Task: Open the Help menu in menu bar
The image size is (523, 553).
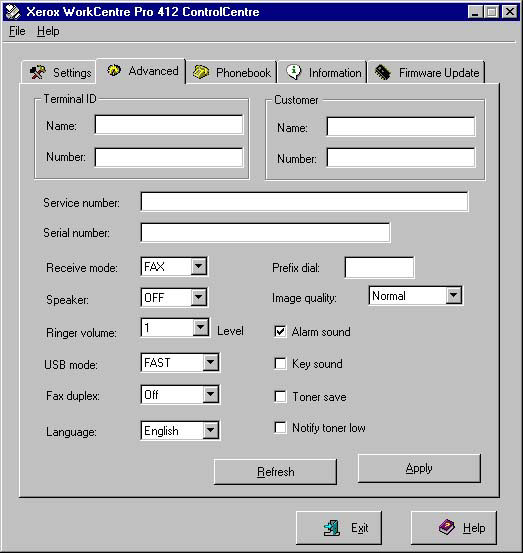Action: pos(48,31)
